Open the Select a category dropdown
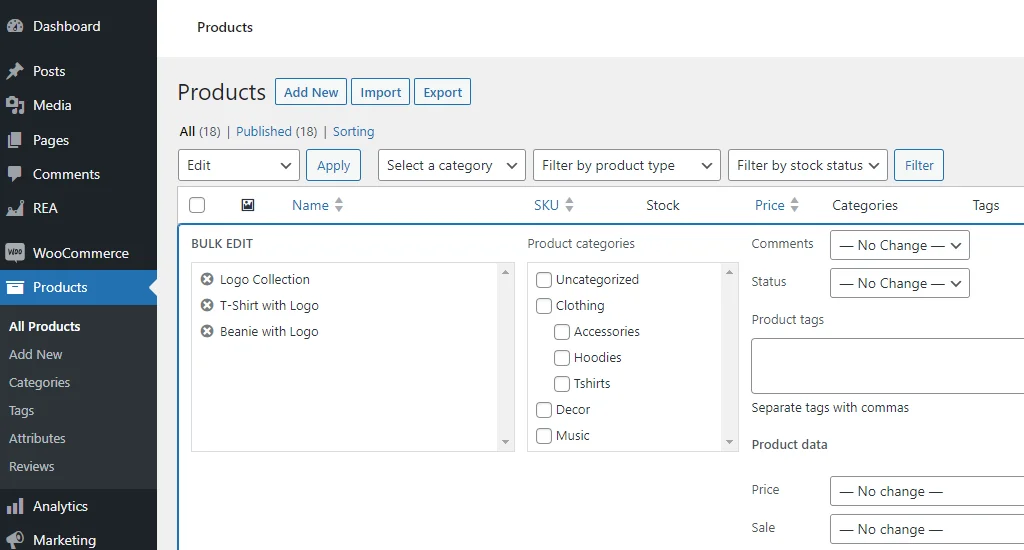1024x550 pixels. pyautogui.click(x=451, y=165)
